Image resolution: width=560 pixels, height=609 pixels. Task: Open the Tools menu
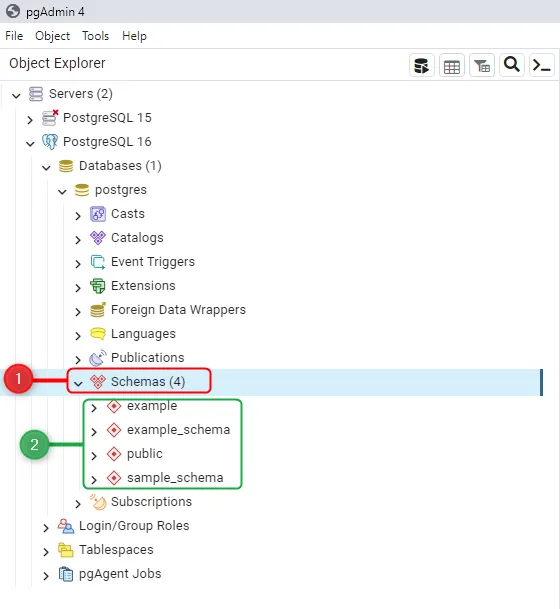click(x=96, y=36)
